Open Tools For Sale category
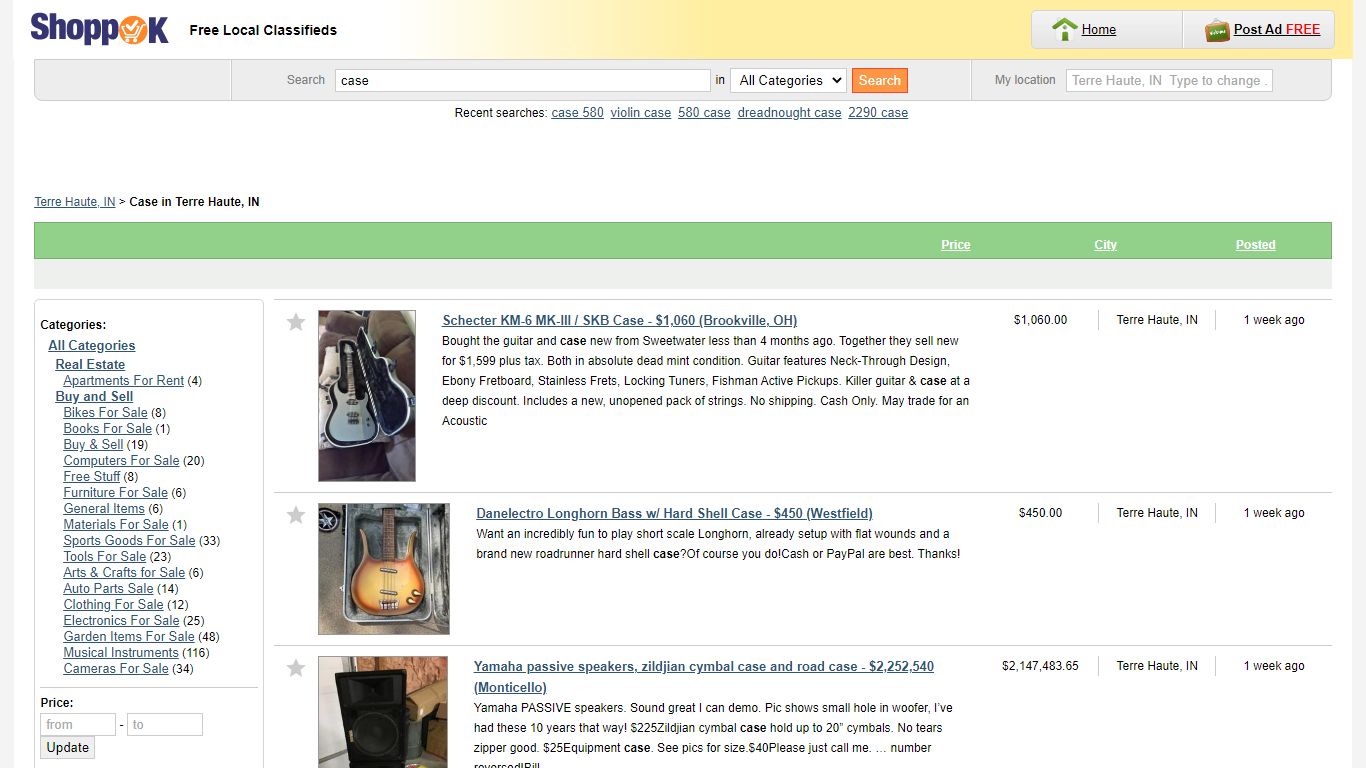Screen dimensions: 1366x768 click(104, 557)
